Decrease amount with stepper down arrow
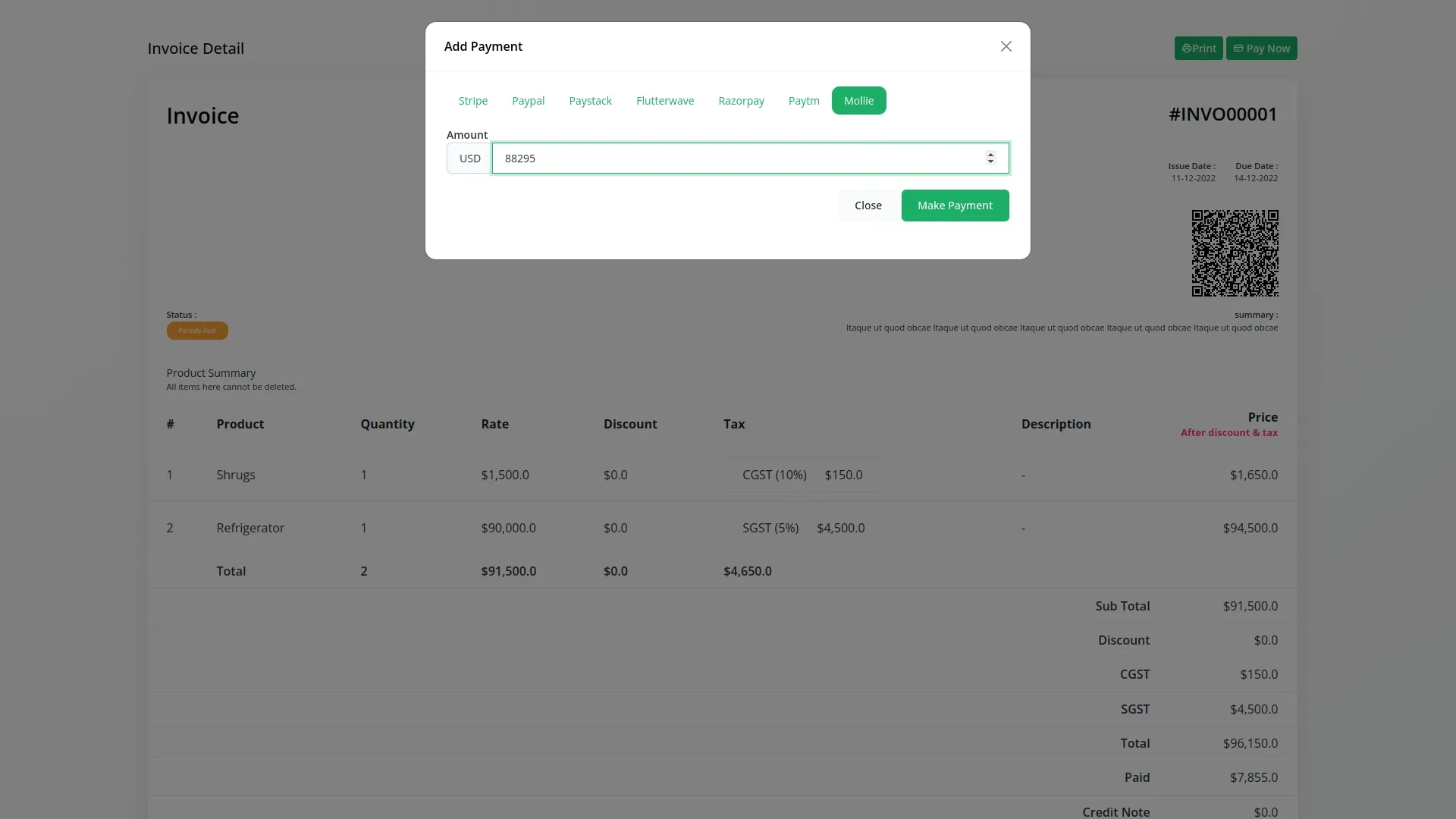The image size is (1456, 819). (x=990, y=162)
